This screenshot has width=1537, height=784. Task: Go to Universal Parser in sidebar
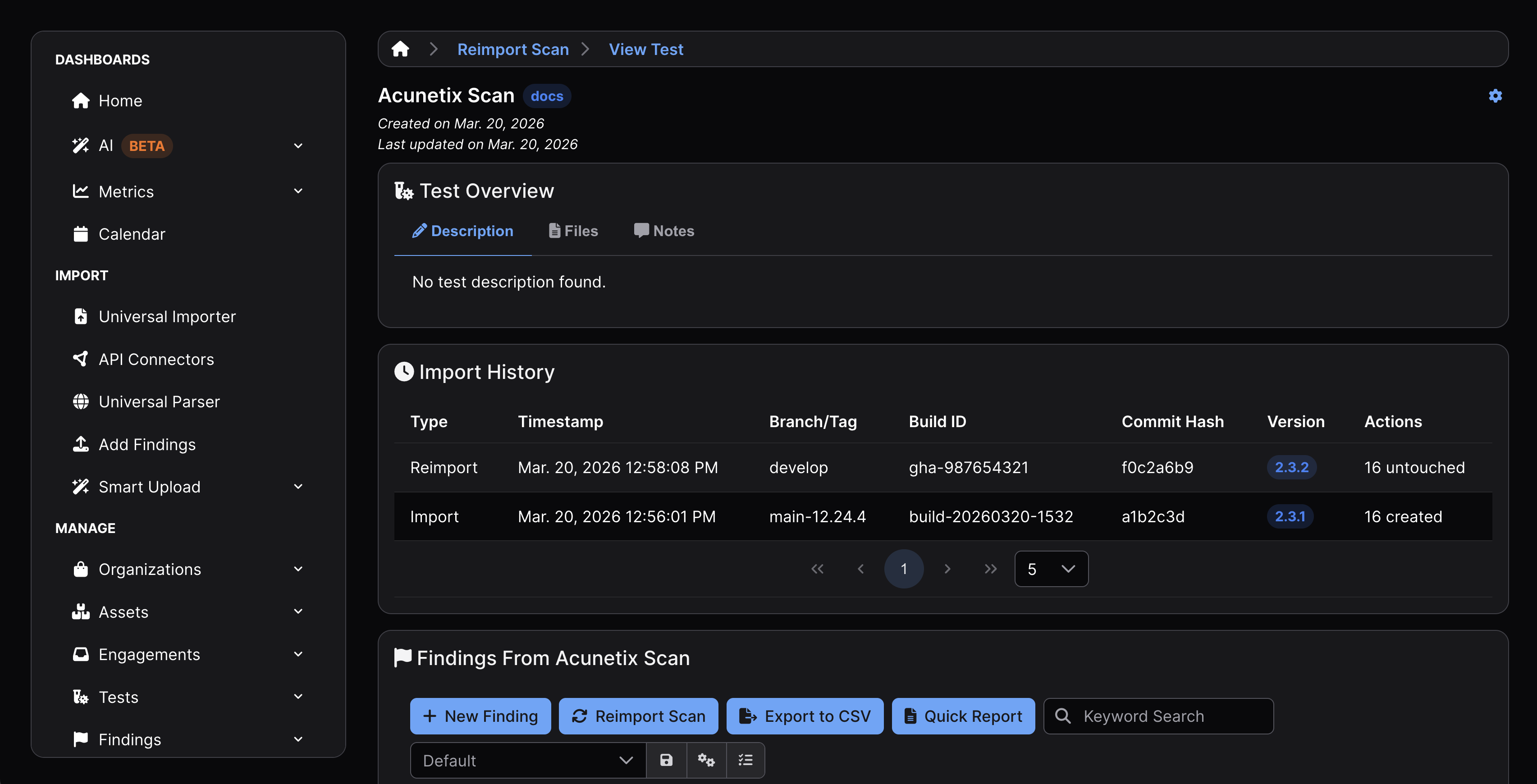point(159,401)
